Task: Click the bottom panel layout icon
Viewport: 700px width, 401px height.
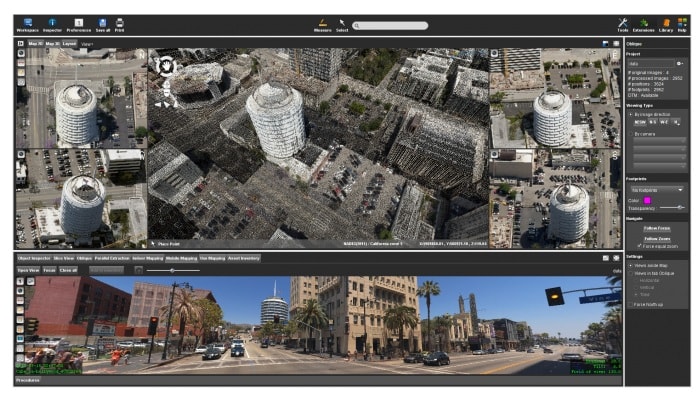Action: (x=605, y=258)
